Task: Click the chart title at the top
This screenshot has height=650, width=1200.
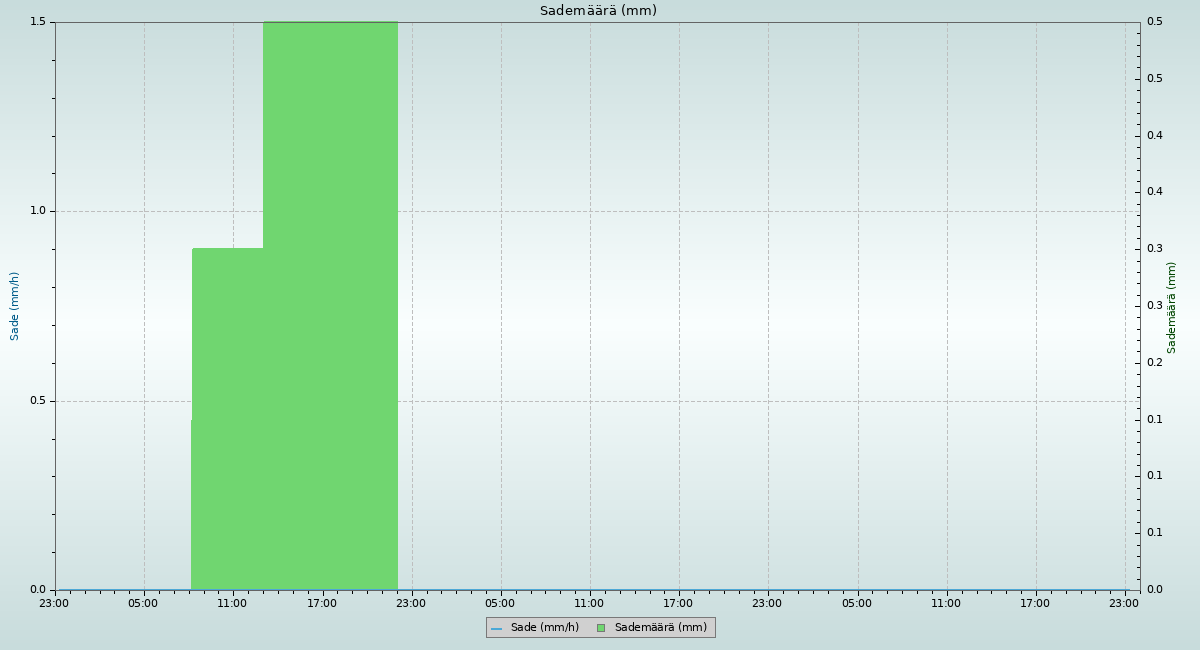Action: (x=598, y=11)
